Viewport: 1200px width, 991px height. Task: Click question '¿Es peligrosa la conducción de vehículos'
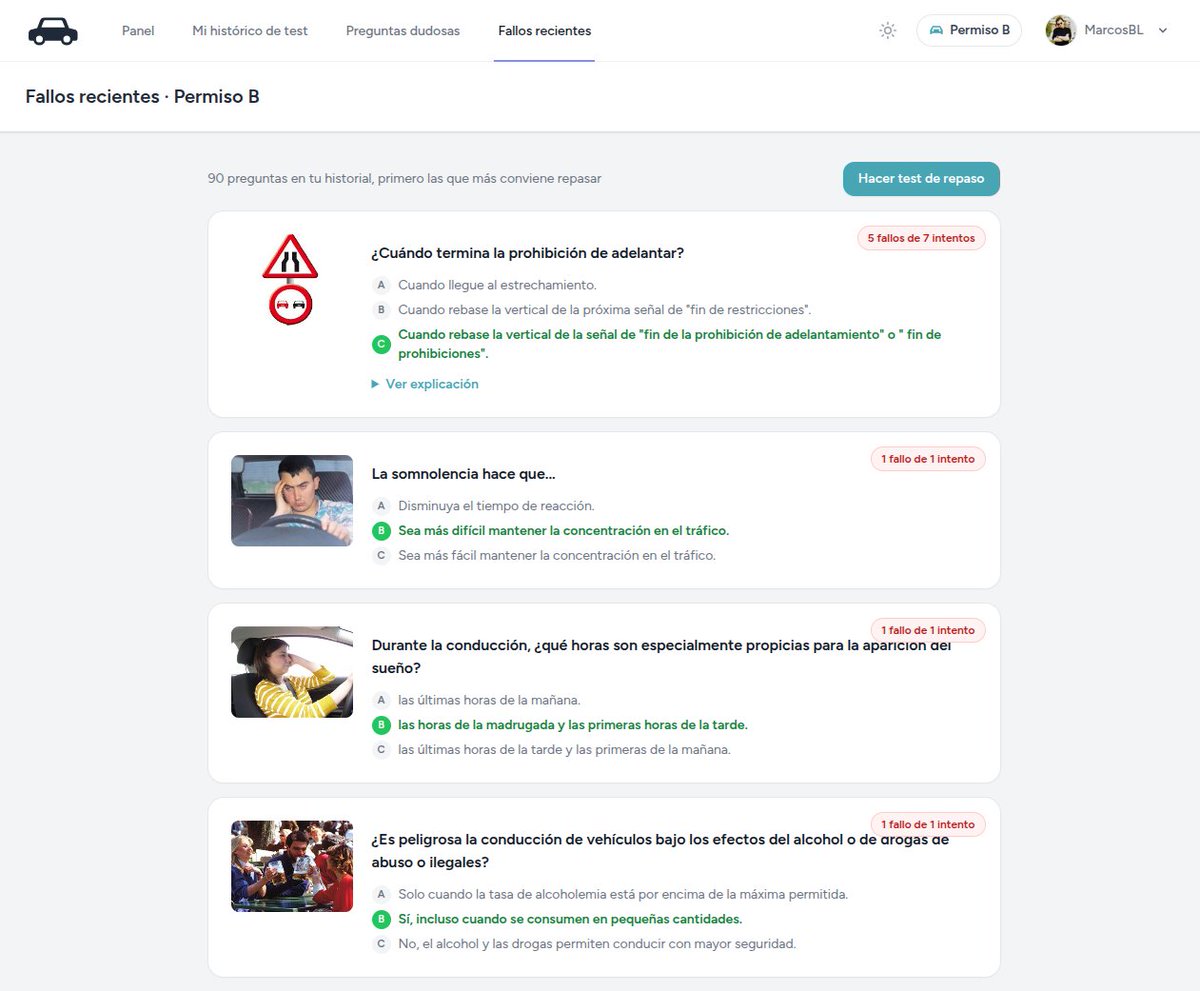(660, 850)
